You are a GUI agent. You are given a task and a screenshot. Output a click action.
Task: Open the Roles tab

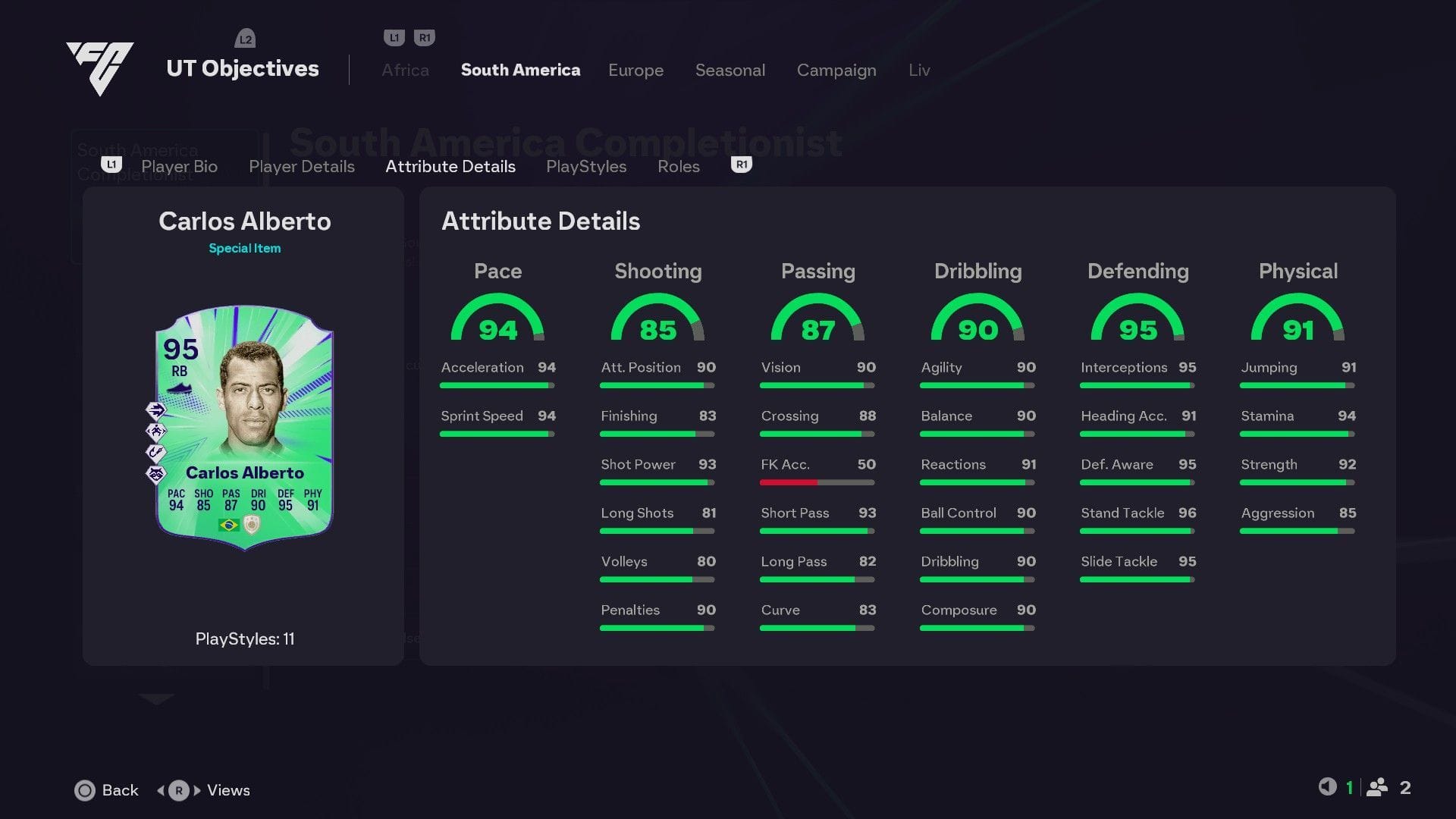[x=679, y=166]
